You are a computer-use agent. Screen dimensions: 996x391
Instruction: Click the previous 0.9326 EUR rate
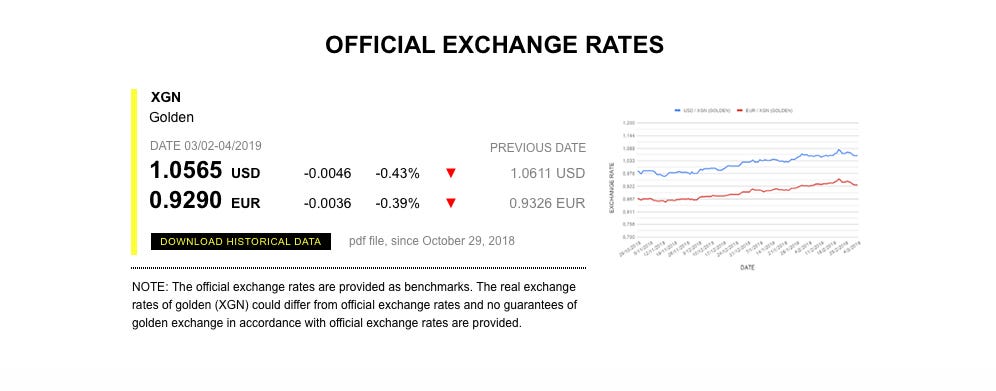point(548,204)
